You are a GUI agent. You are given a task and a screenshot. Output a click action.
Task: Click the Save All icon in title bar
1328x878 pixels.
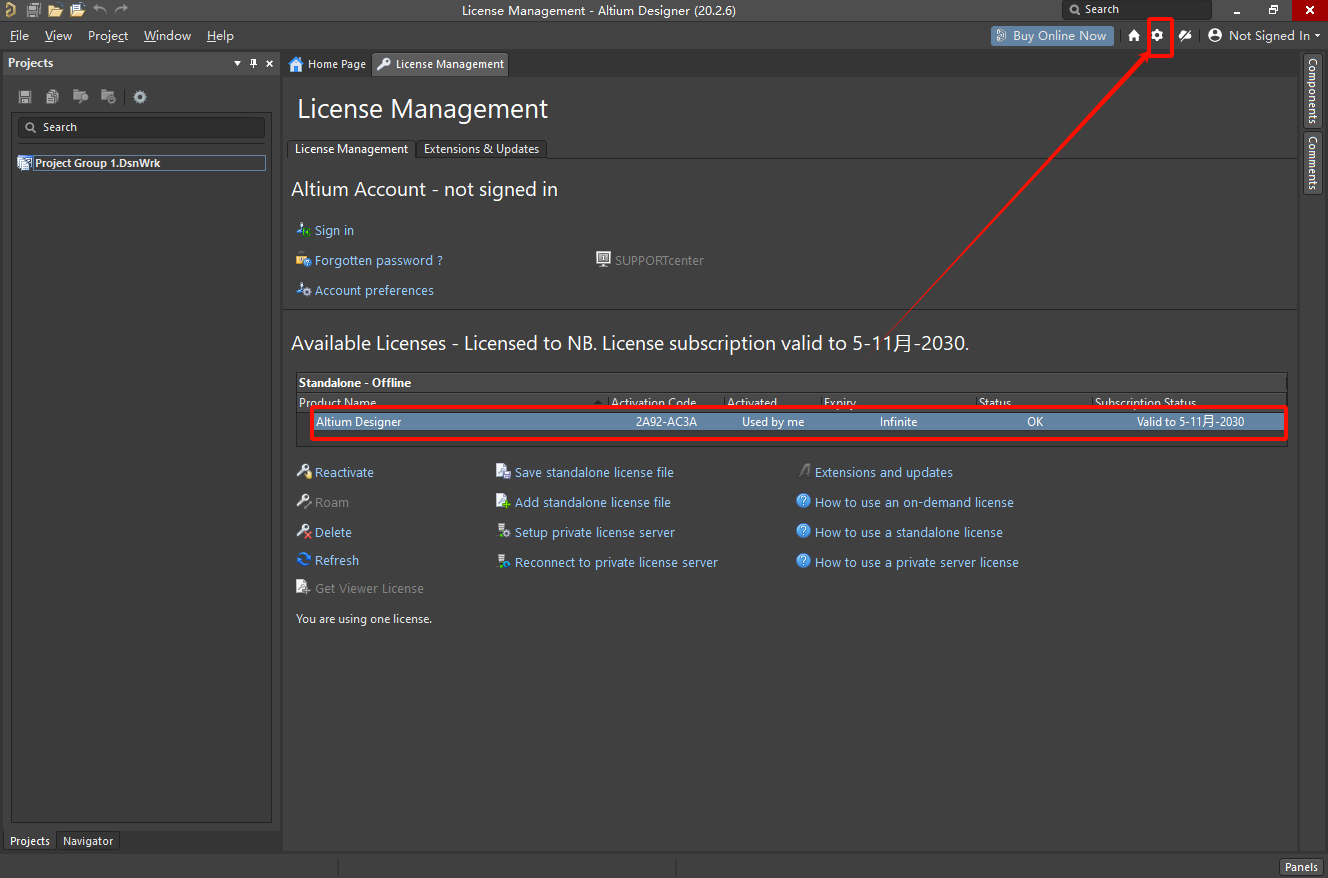click(33, 10)
